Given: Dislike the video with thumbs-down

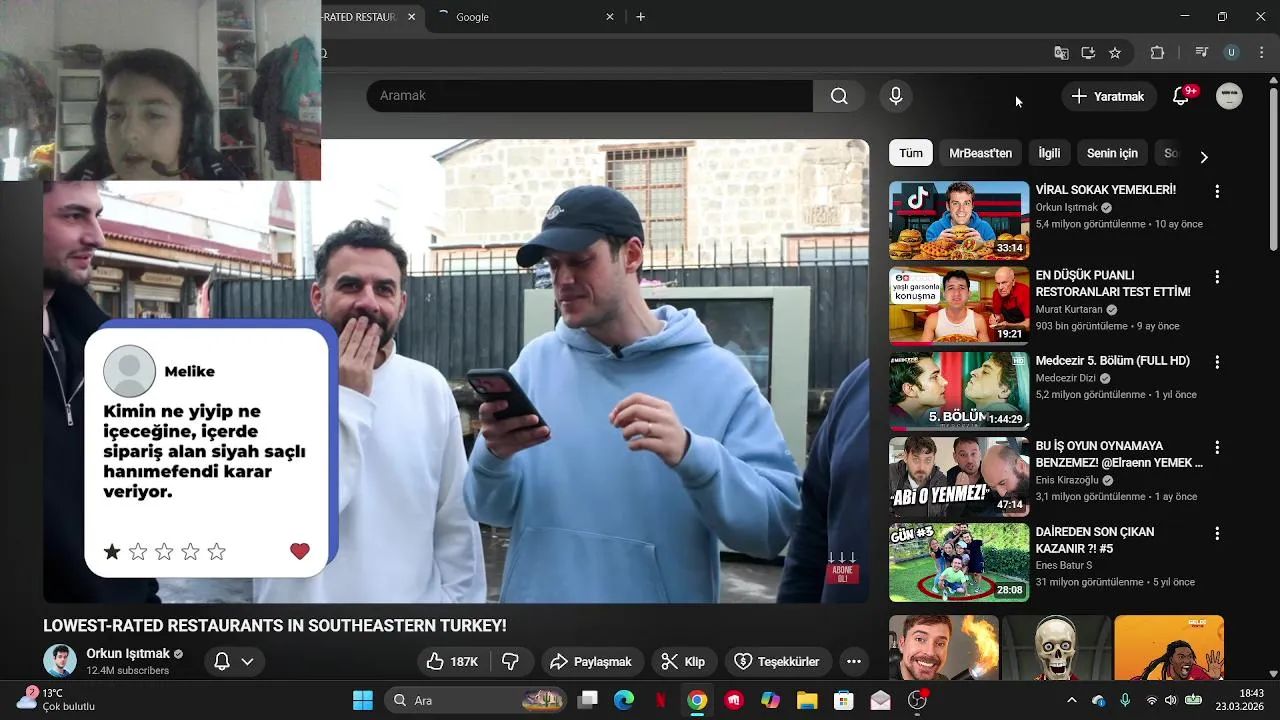Looking at the screenshot, I should coord(510,662).
